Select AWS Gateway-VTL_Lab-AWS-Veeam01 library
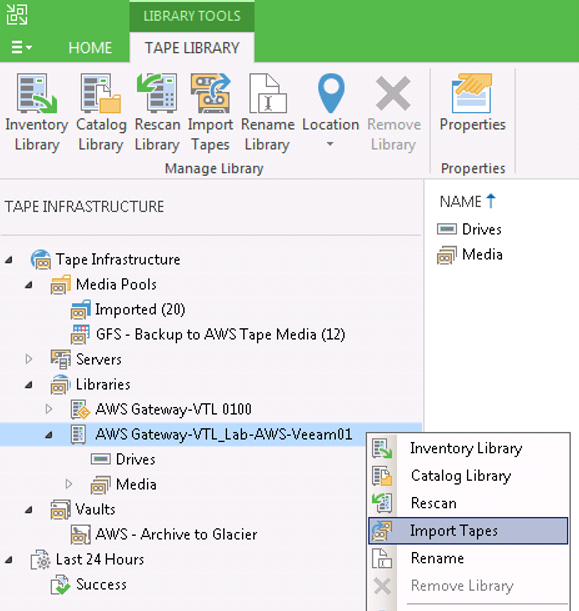This screenshot has width=579, height=611. pos(224,434)
